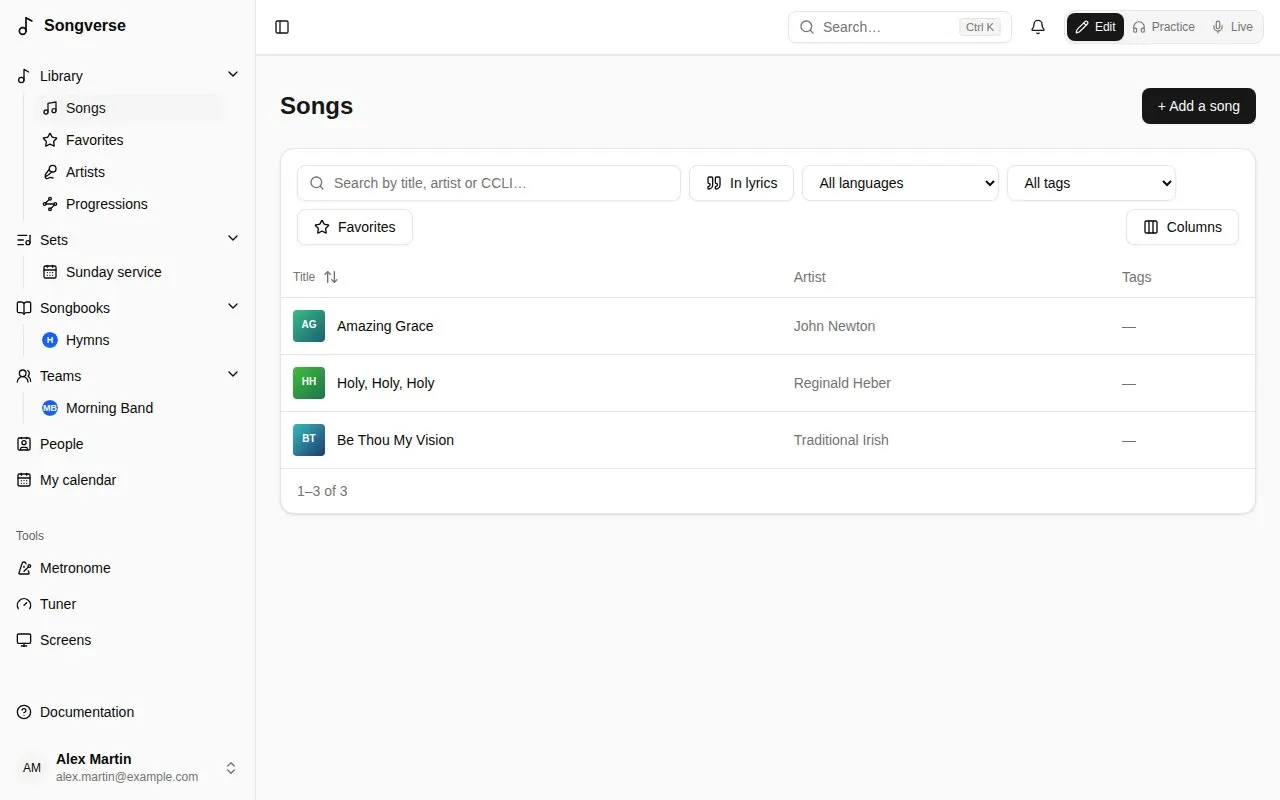Open the Amazing Grace song title
Viewport: 1280px width, 800px height.
385,326
